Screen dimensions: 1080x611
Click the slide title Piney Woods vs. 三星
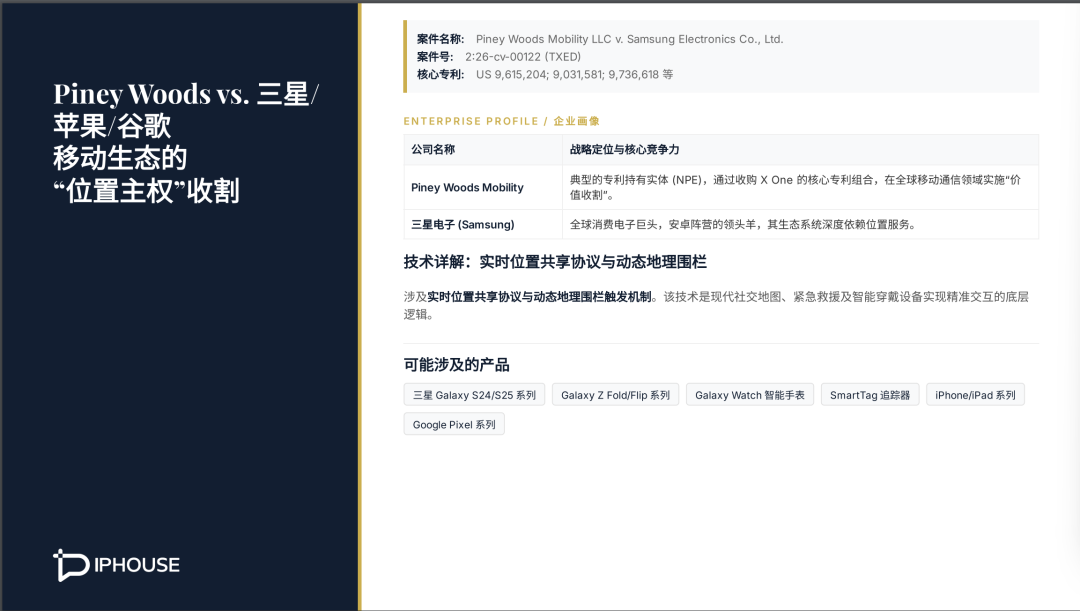tap(185, 94)
